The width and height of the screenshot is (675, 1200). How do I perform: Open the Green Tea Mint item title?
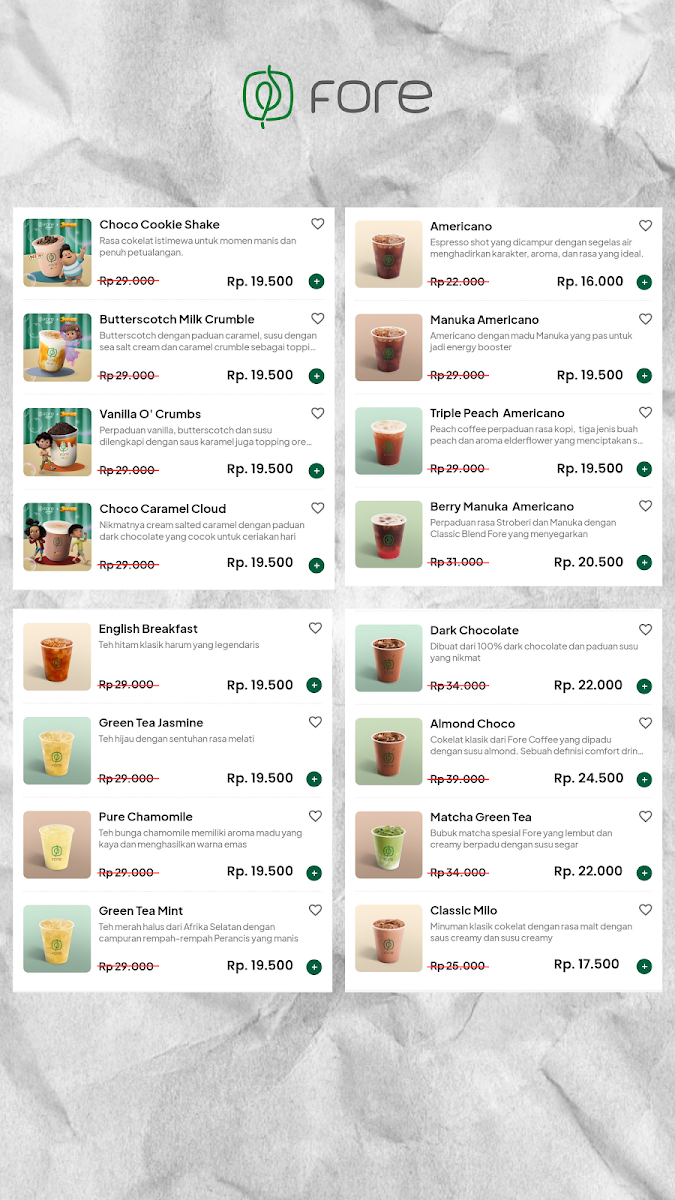[x=141, y=911]
